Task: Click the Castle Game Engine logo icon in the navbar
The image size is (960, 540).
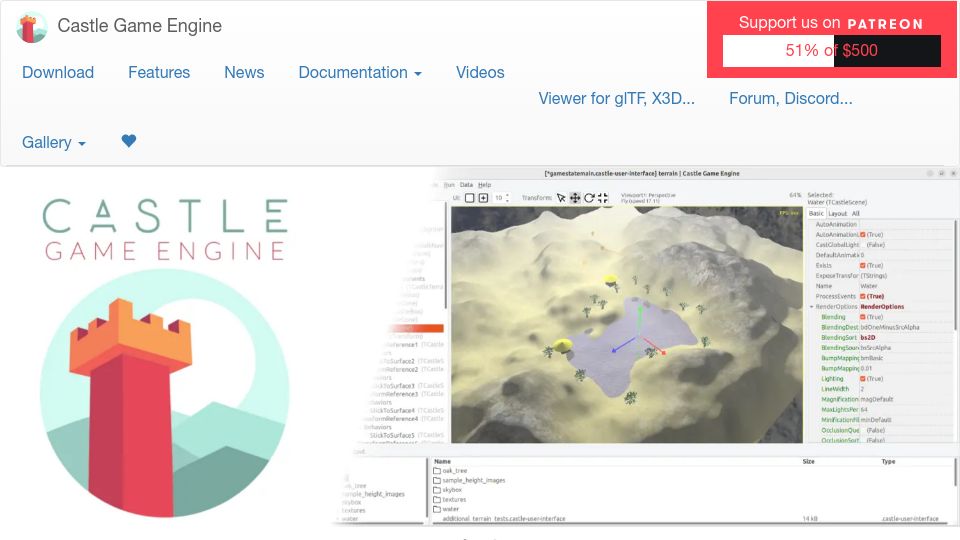Action: click(31, 28)
